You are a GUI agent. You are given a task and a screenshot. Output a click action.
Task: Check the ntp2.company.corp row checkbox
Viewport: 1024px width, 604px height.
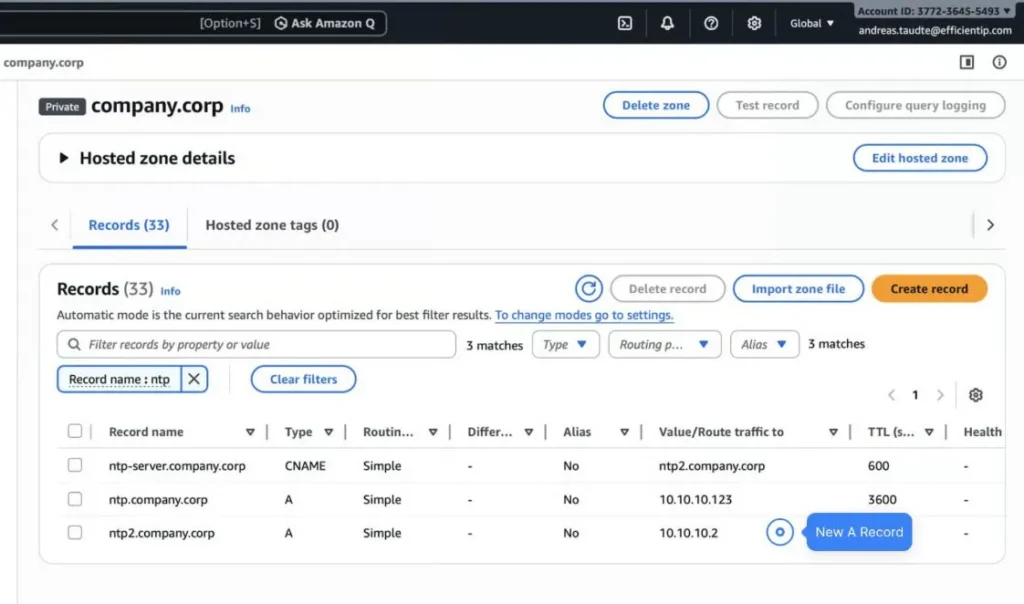point(75,532)
